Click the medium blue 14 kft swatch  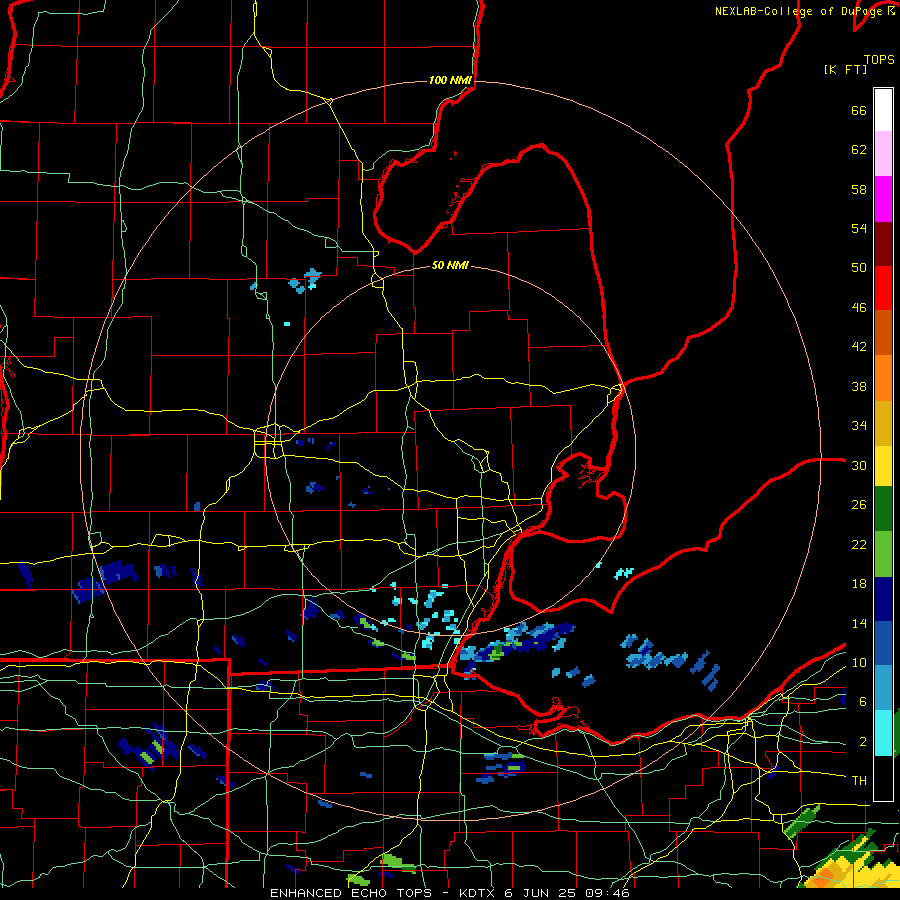click(883, 643)
